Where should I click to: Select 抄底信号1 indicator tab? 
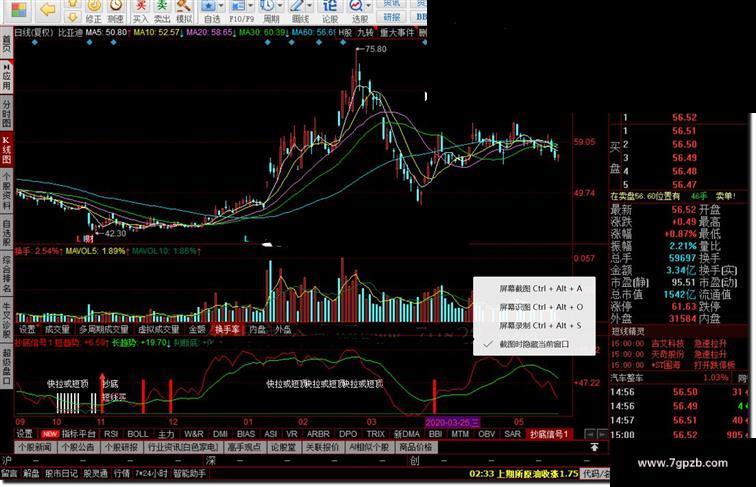click(549, 434)
